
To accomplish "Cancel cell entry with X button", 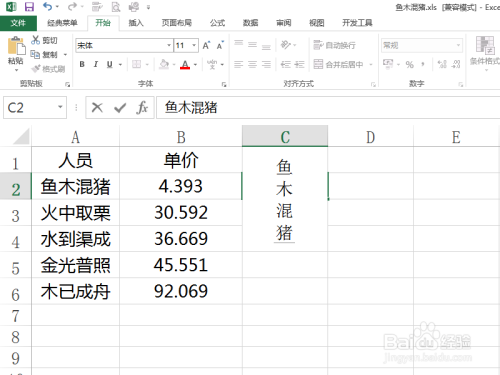I will 97,107.
